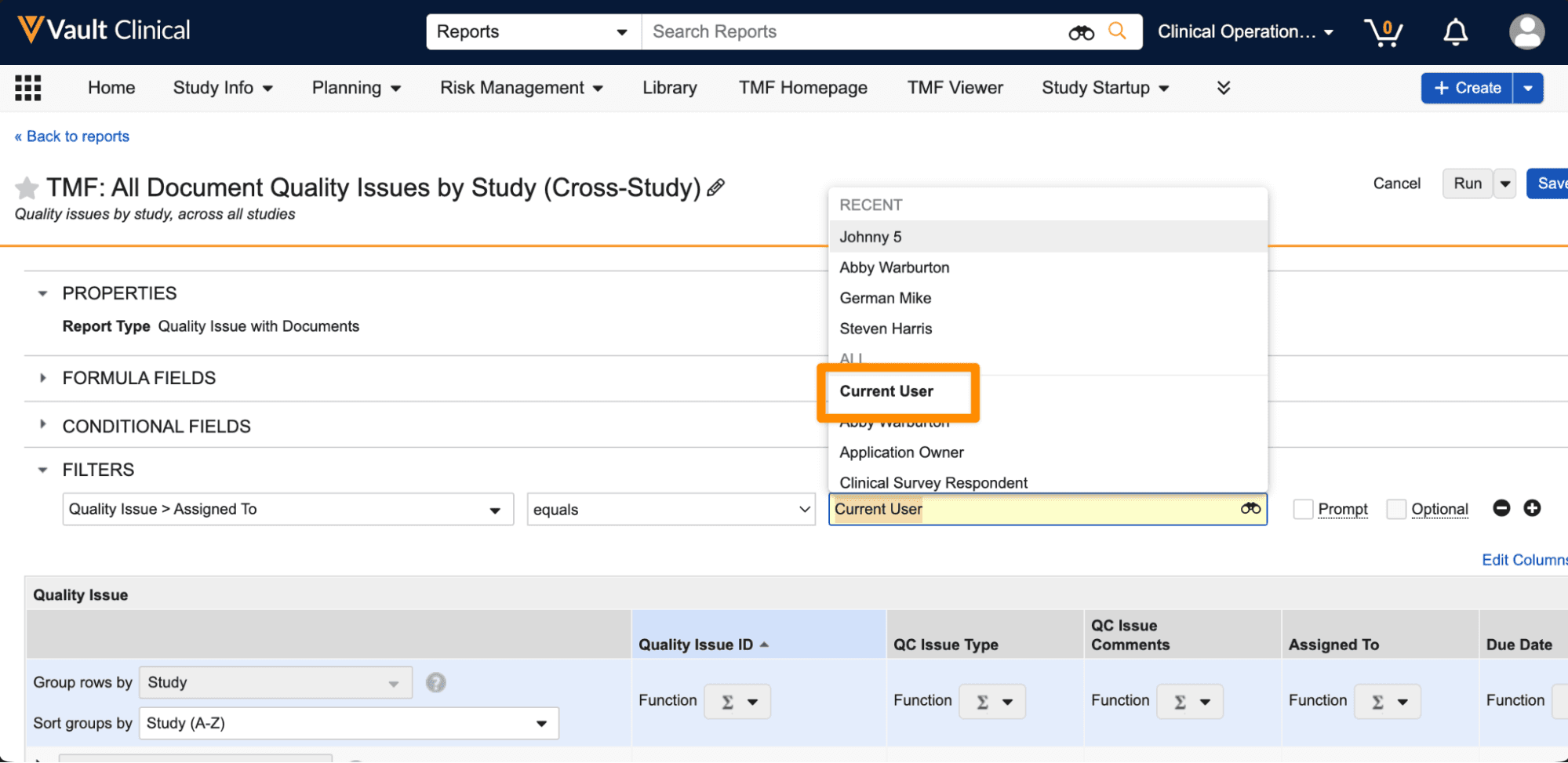Image resolution: width=1568 pixels, height=763 pixels.
Task: Select Steven Harris from recent list
Action: coord(1048,329)
